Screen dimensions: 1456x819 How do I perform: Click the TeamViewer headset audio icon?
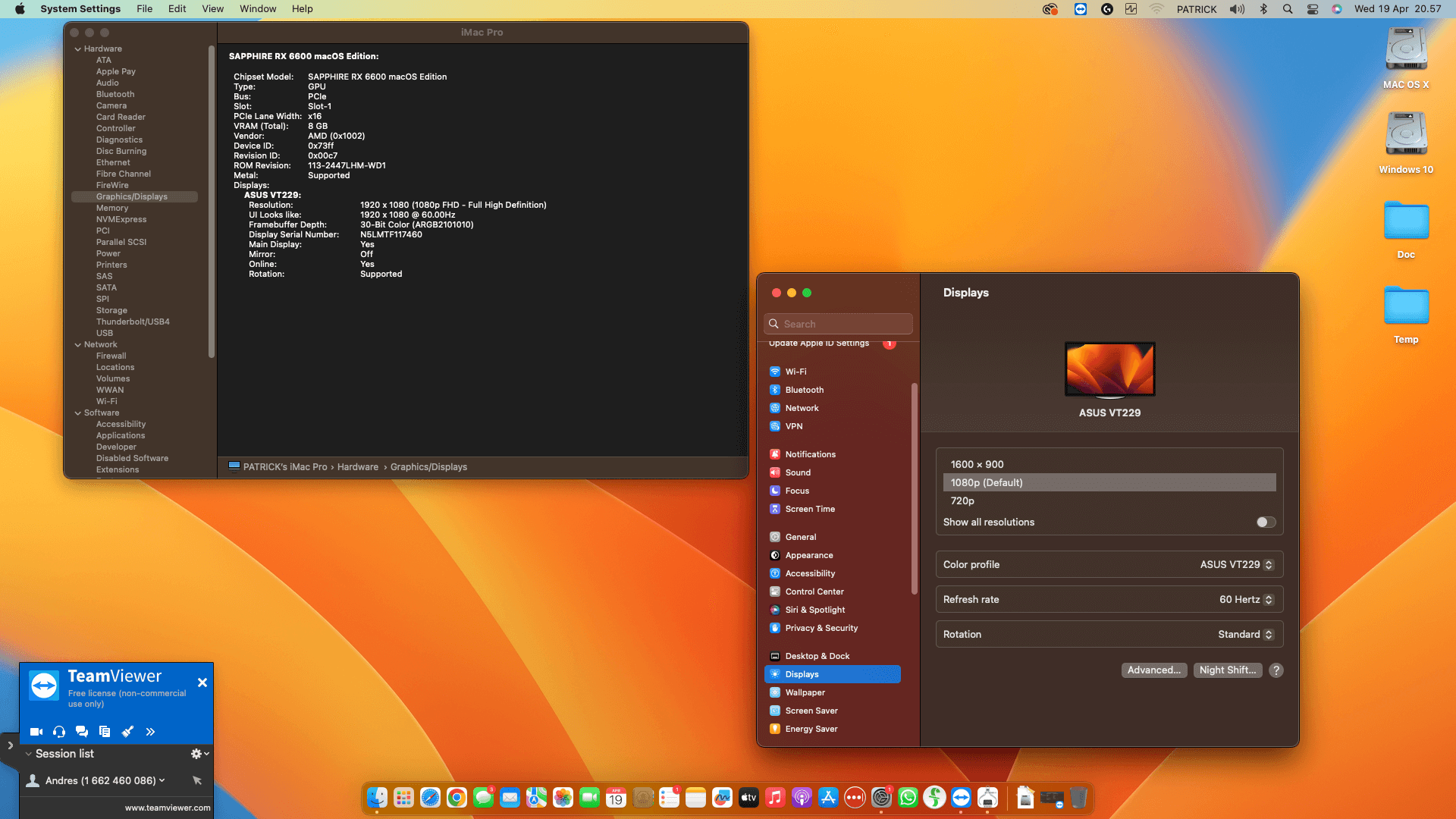point(59,732)
